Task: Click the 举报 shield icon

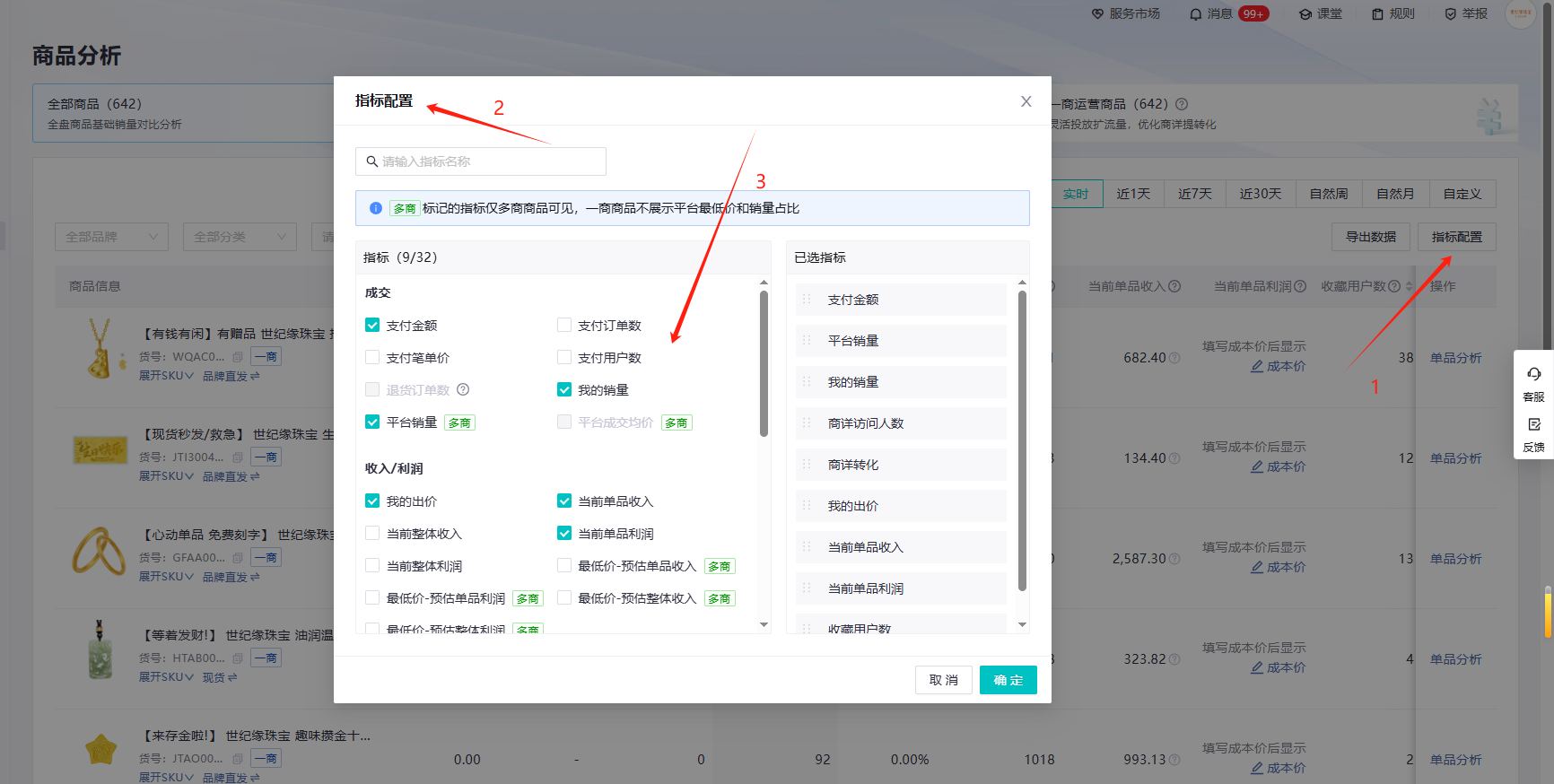Action: point(1451,14)
